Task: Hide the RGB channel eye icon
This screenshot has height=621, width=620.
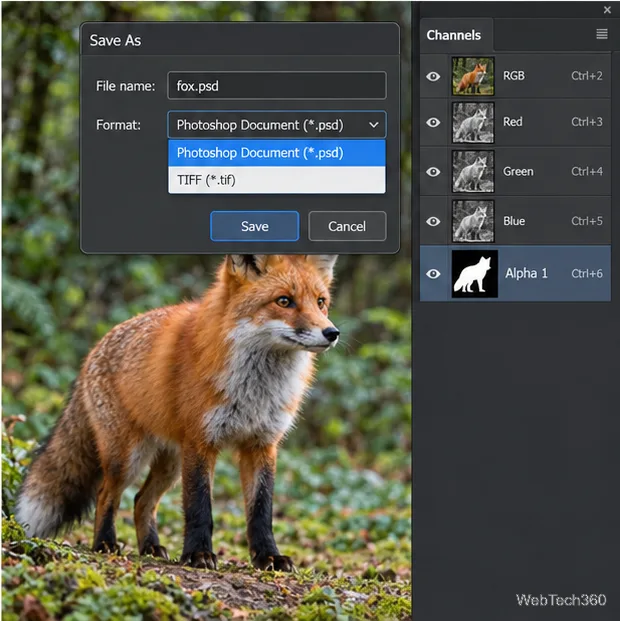Action: point(433,76)
